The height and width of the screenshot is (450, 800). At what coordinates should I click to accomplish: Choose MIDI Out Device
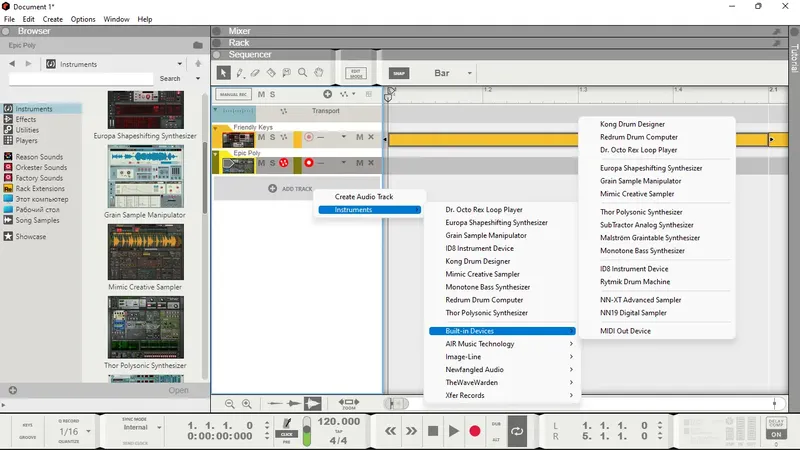click(x=625, y=331)
